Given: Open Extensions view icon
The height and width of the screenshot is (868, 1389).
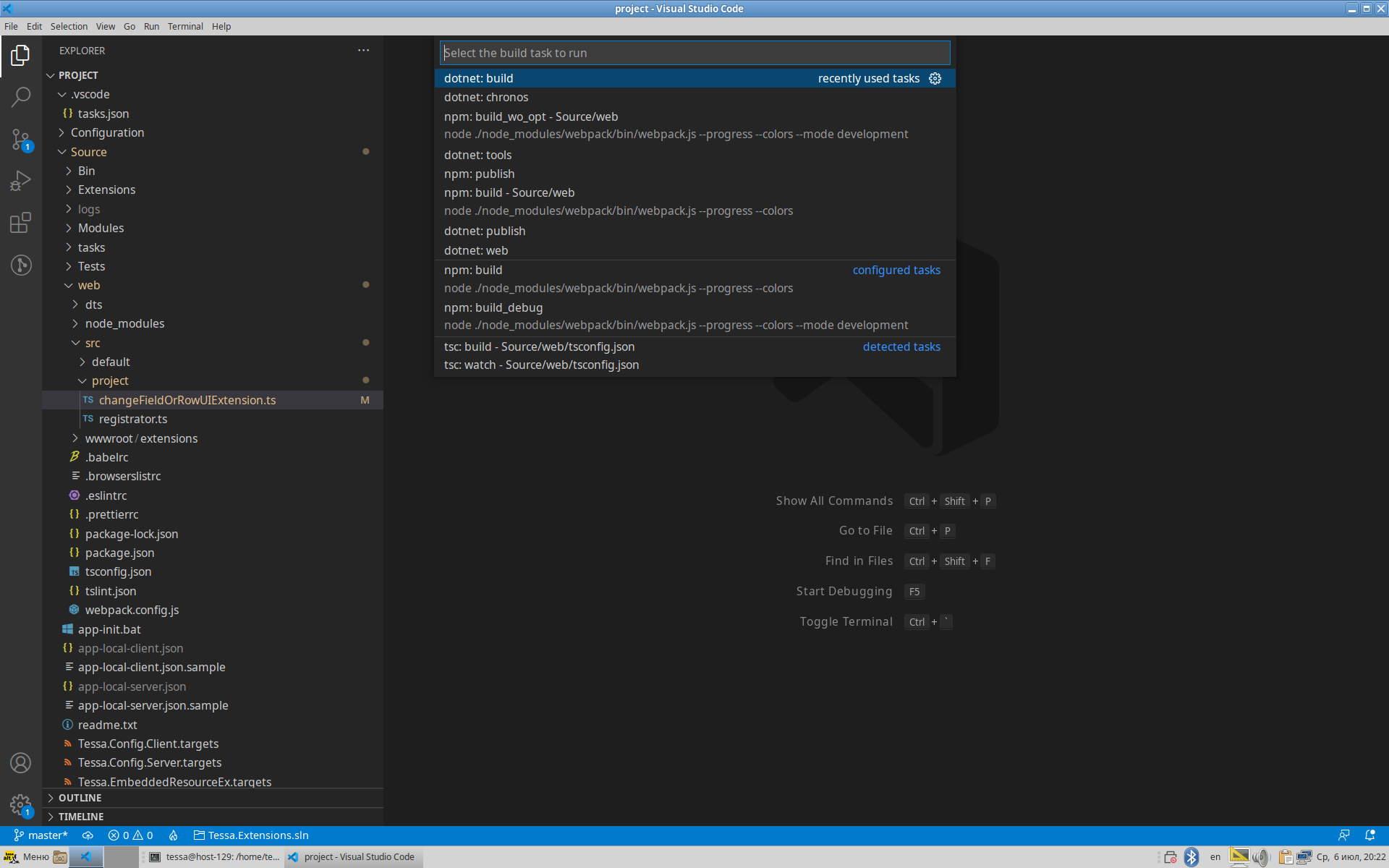Looking at the screenshot, I should point(21,223).
